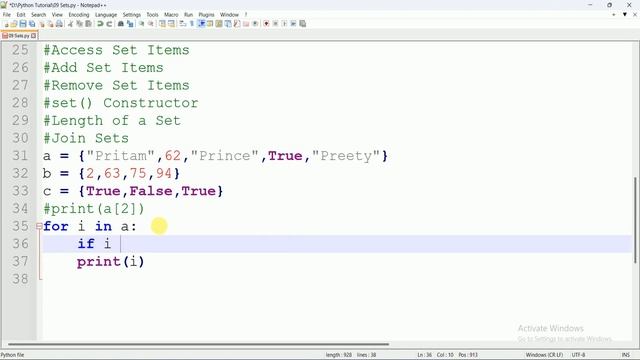This screenshot has width=640, height=360.
Task: Click line number 31 in margin
Action: (20, 156)
